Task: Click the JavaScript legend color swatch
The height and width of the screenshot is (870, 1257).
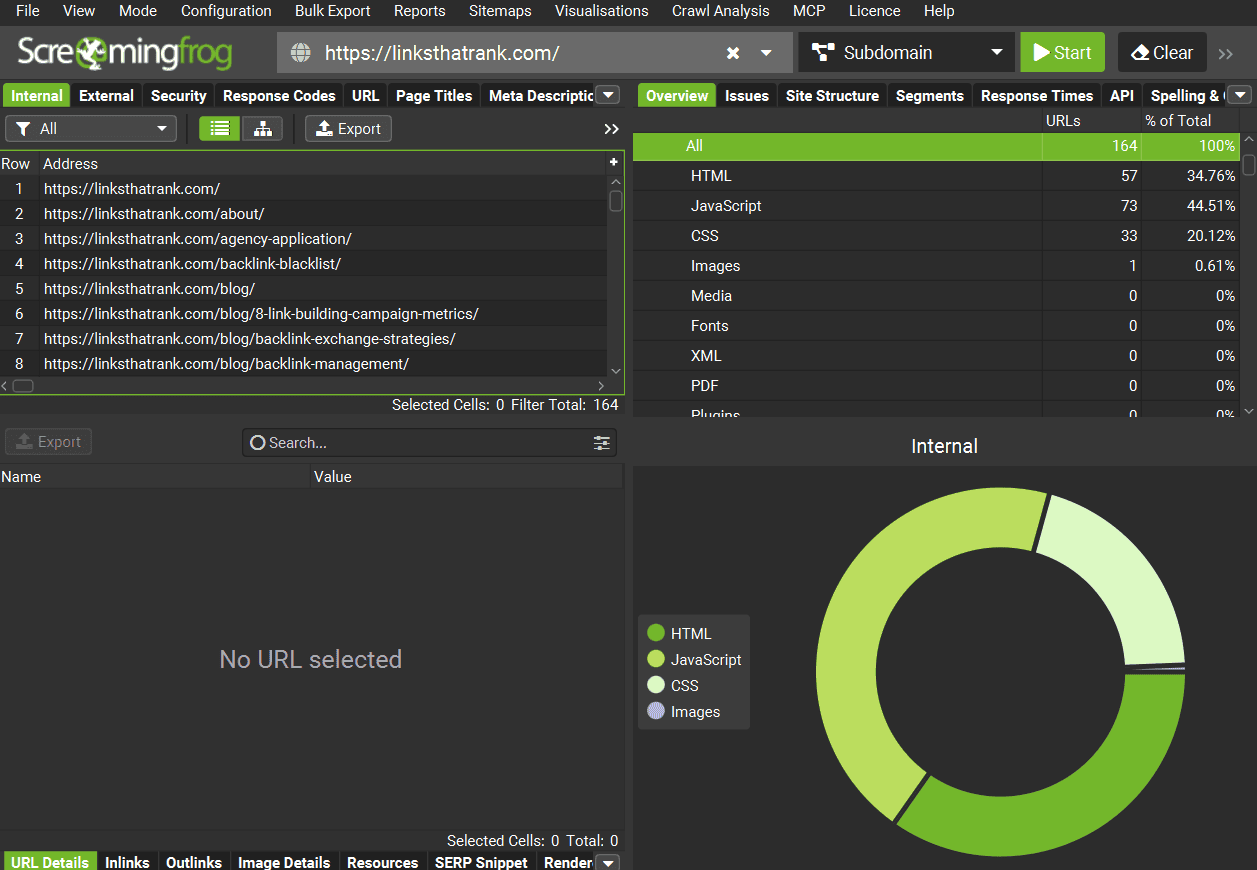Action: [x=656, y=659]
